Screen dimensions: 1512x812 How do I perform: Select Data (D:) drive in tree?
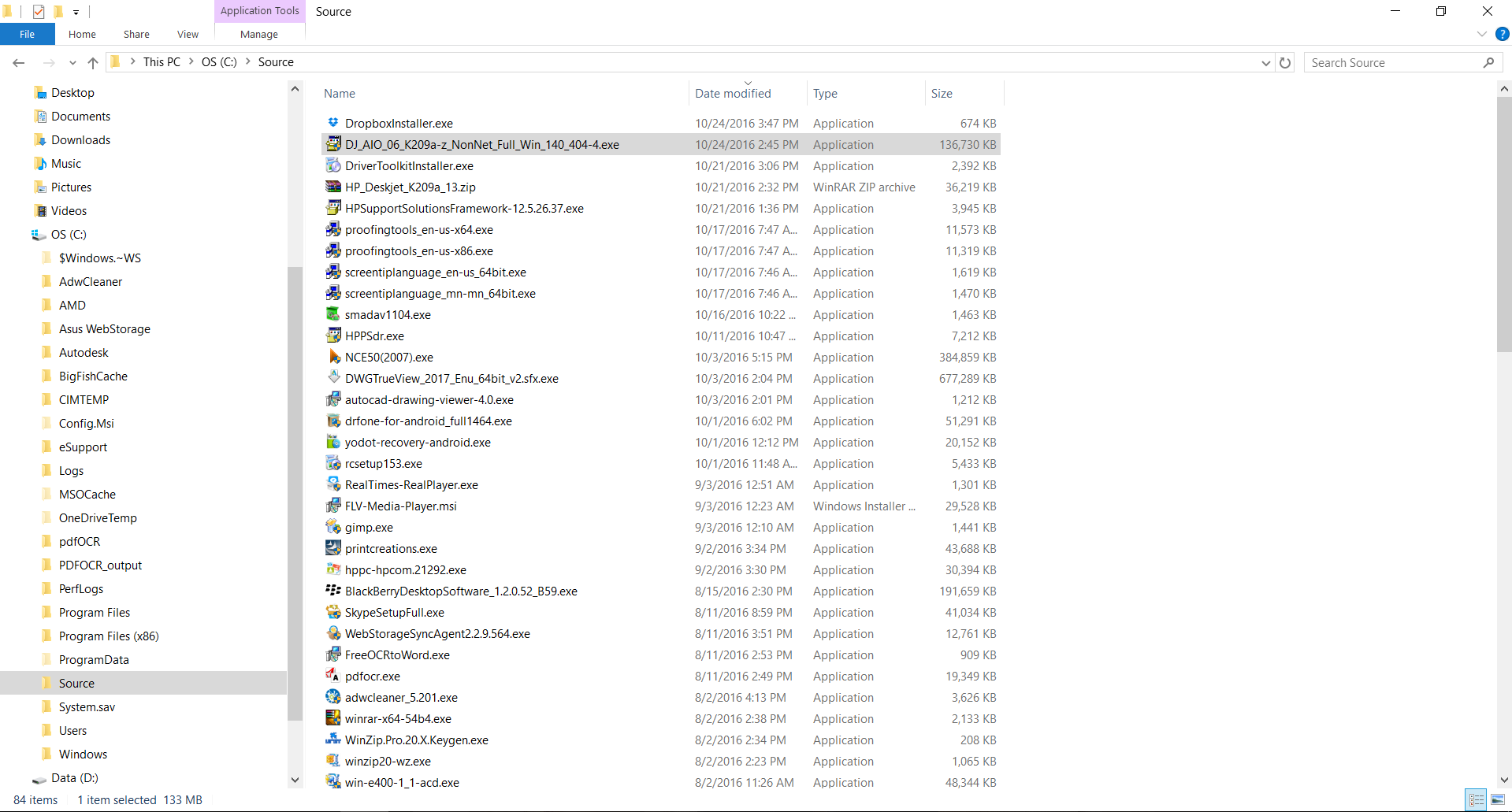pyautogui.click(x=74, y=777)
